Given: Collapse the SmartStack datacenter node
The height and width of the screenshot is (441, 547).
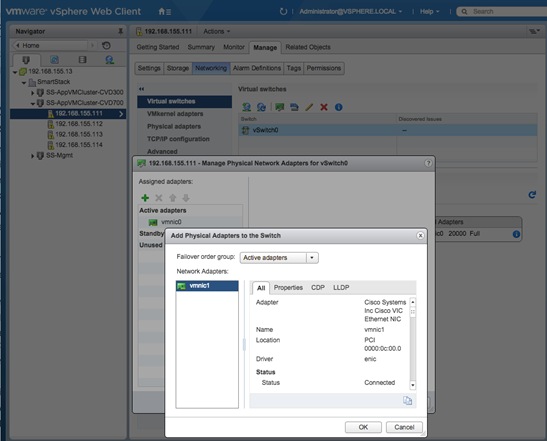Looking at the screenshot, I should click(x=24, y=82).
